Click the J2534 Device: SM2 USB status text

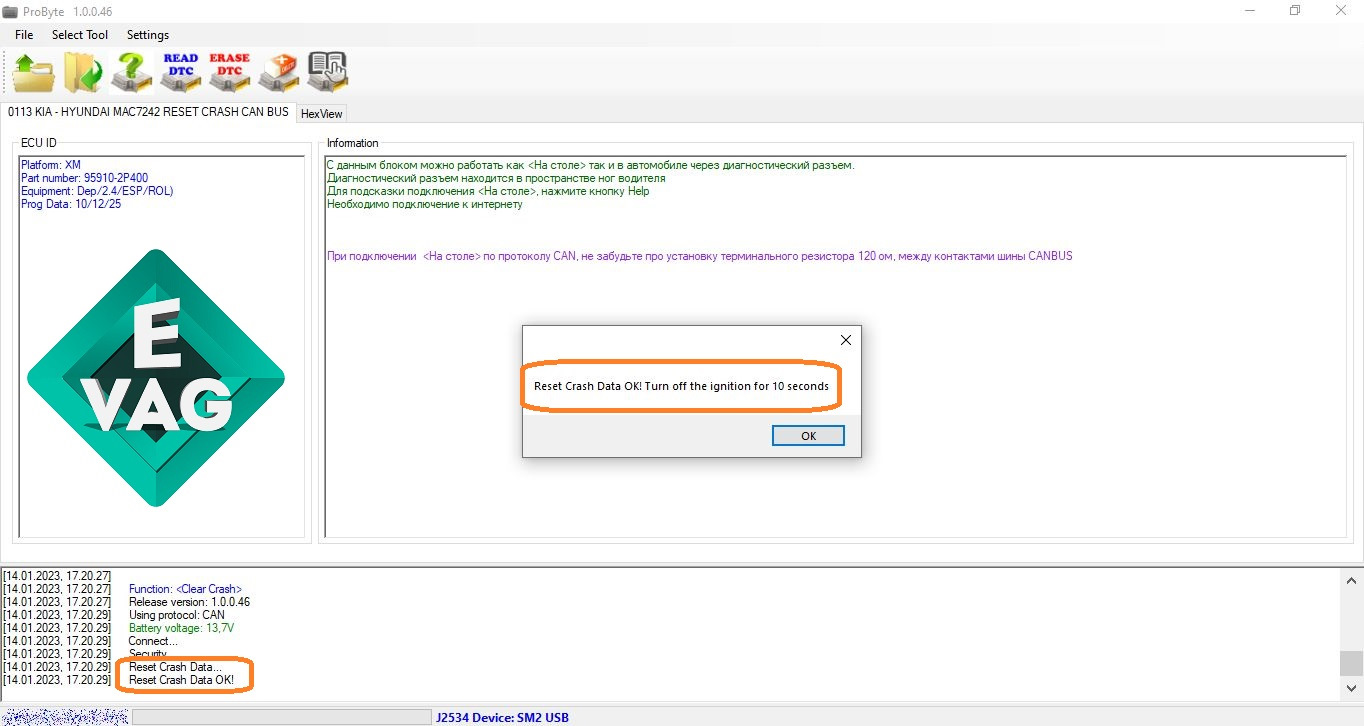tap(502, 717)
